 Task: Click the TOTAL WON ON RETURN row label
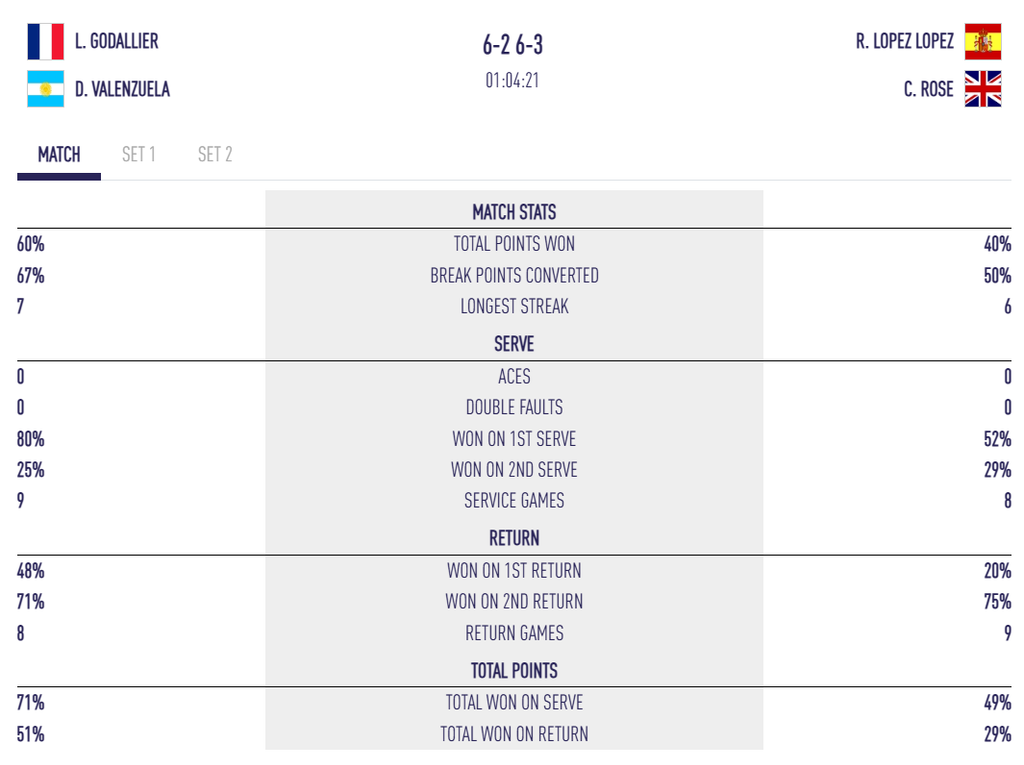(x=514, y=734)
